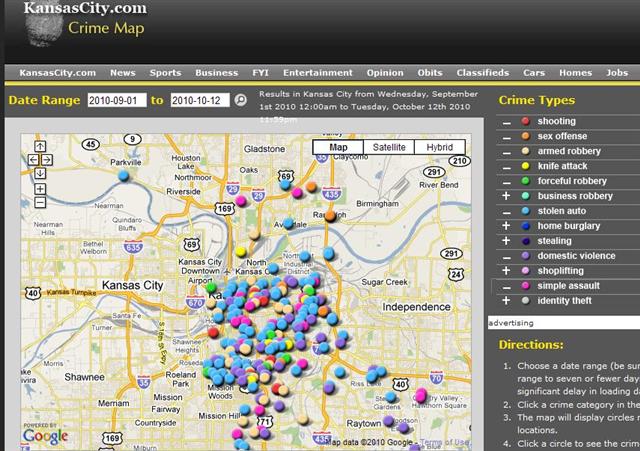
Task: Open the Opinion menu item
Action: [x=385, y=73]
